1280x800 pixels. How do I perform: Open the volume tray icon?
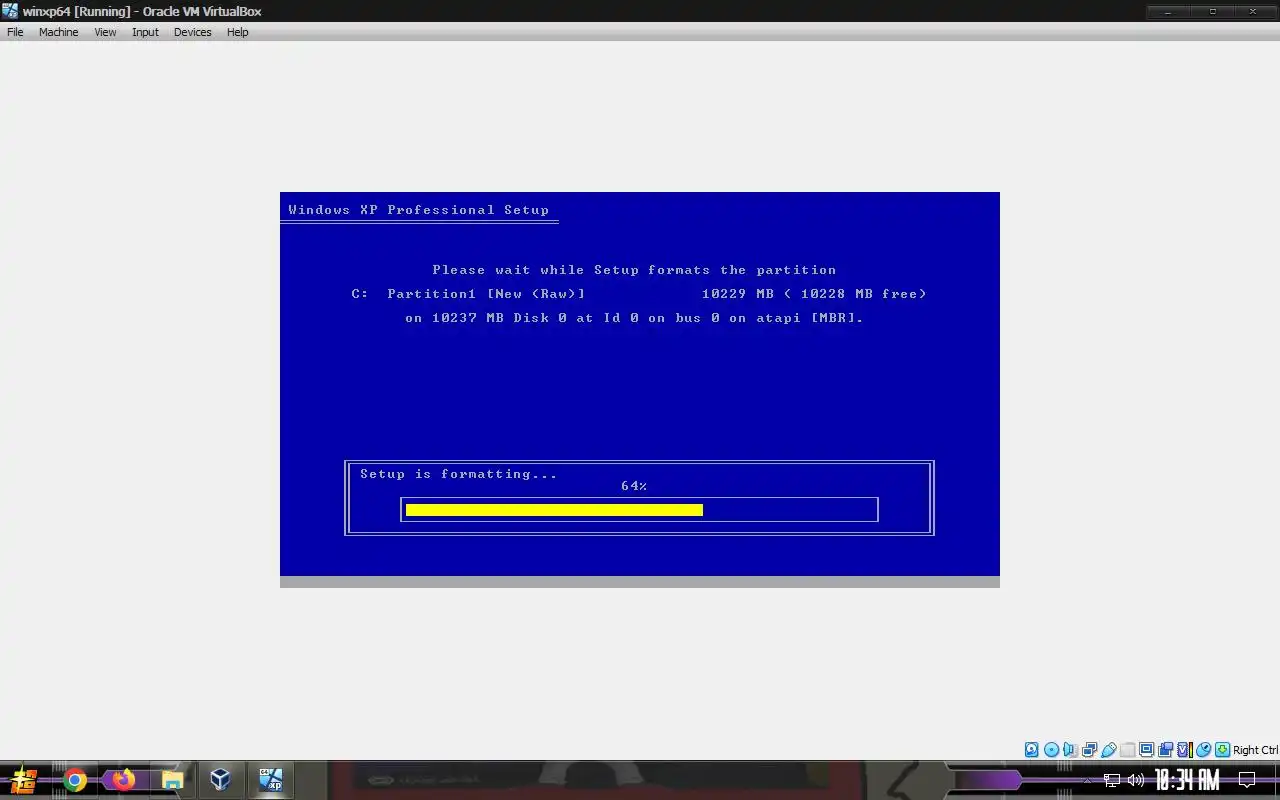coord(1135,780)
